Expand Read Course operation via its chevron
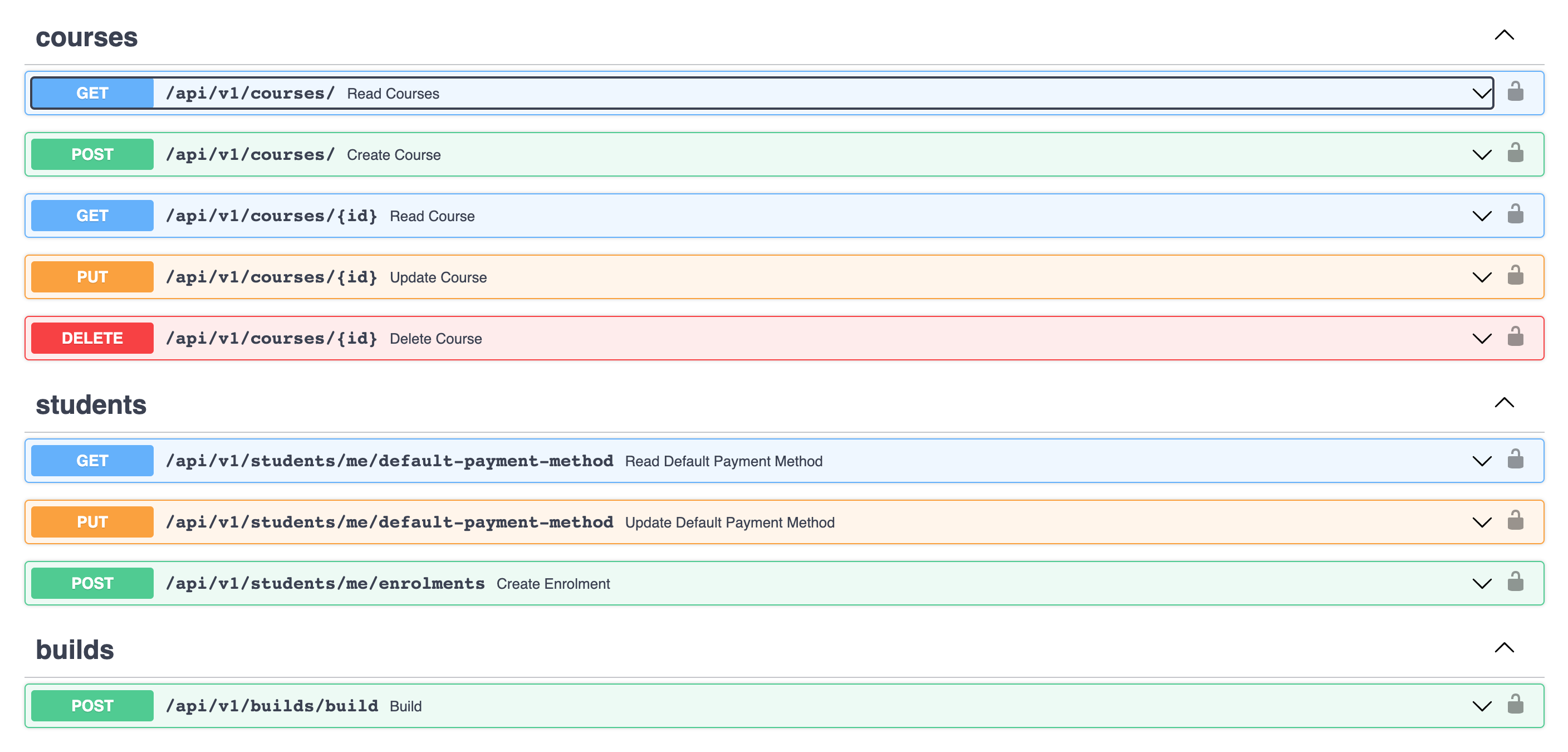Viewport: 1568px width, 752px height. (1481, 217)
